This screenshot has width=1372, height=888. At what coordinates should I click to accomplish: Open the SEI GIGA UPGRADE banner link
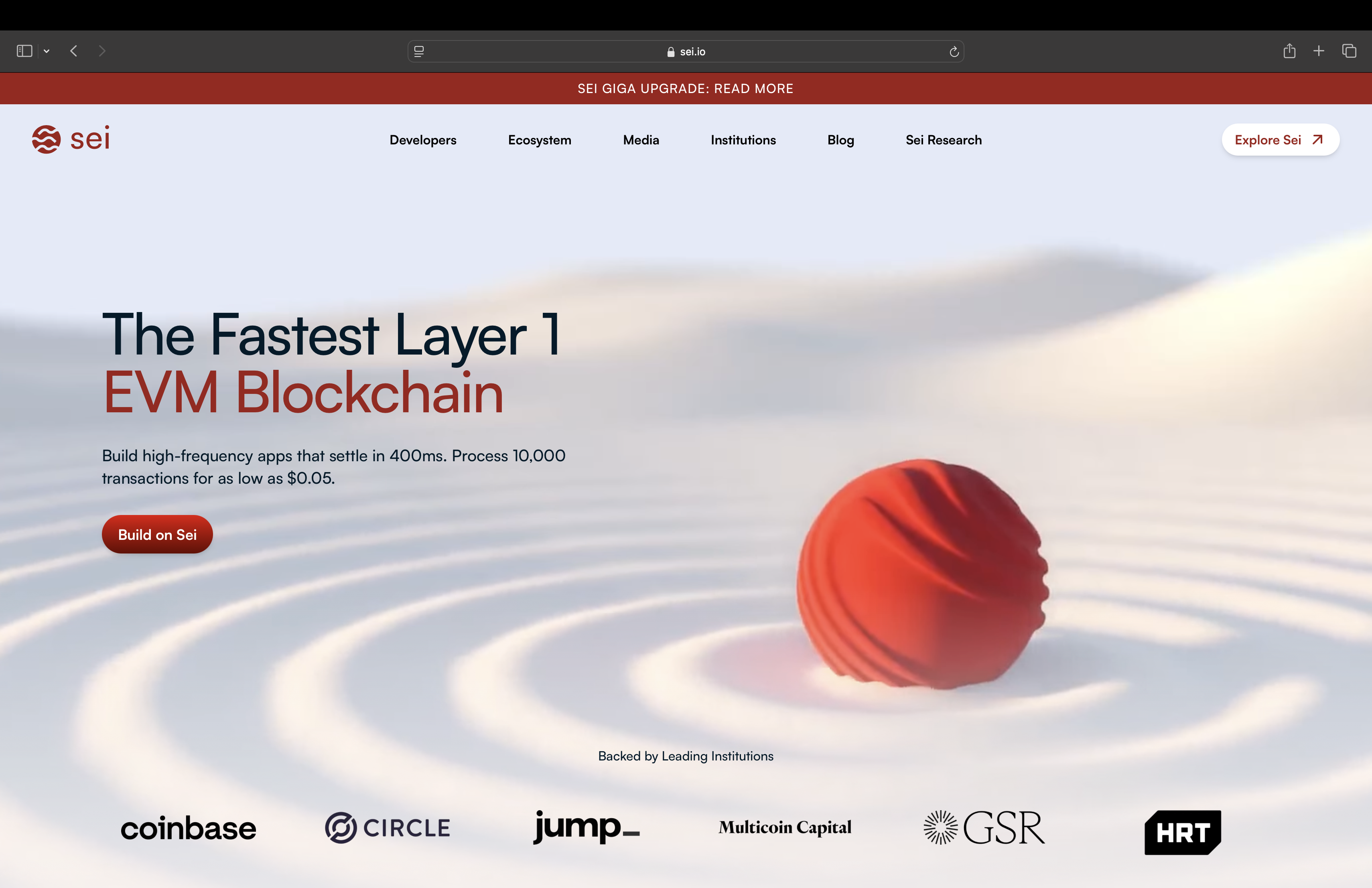[686, 88]
